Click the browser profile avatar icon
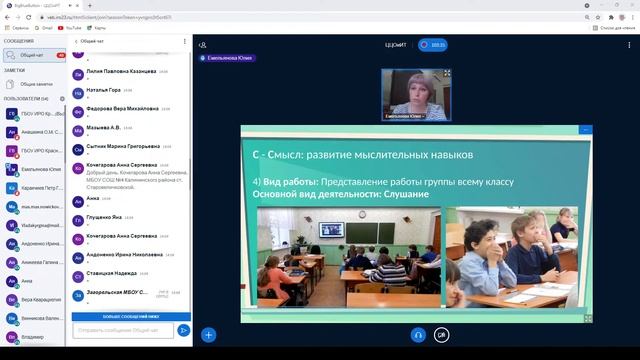The width and height of the screenshot is (640, 360). [x=622, y=18]
